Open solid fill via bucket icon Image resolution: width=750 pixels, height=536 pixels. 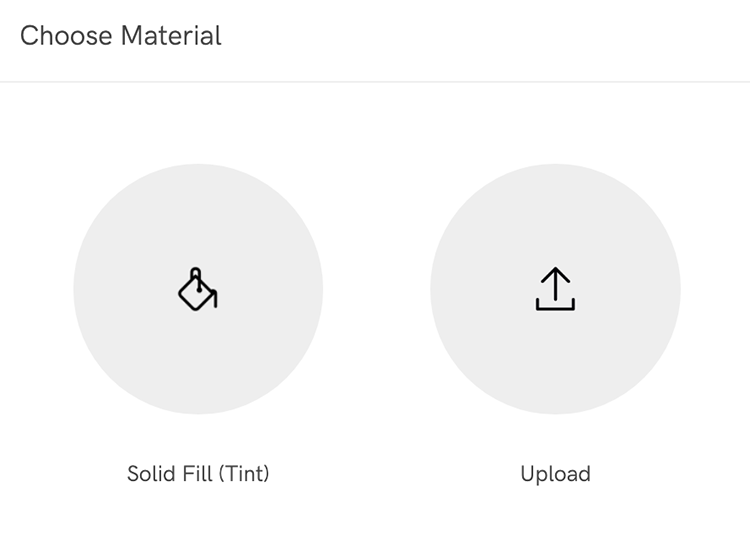(198, 289)
